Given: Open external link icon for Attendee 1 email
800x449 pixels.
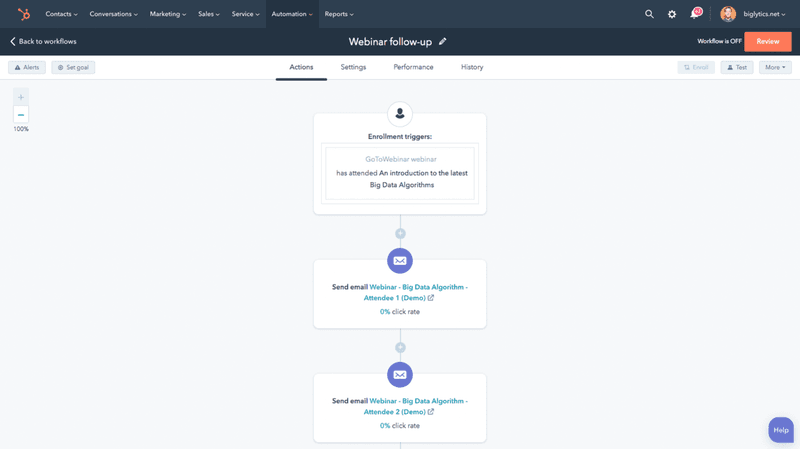Looking at the screenshot, I should click(x=431, y=298).
